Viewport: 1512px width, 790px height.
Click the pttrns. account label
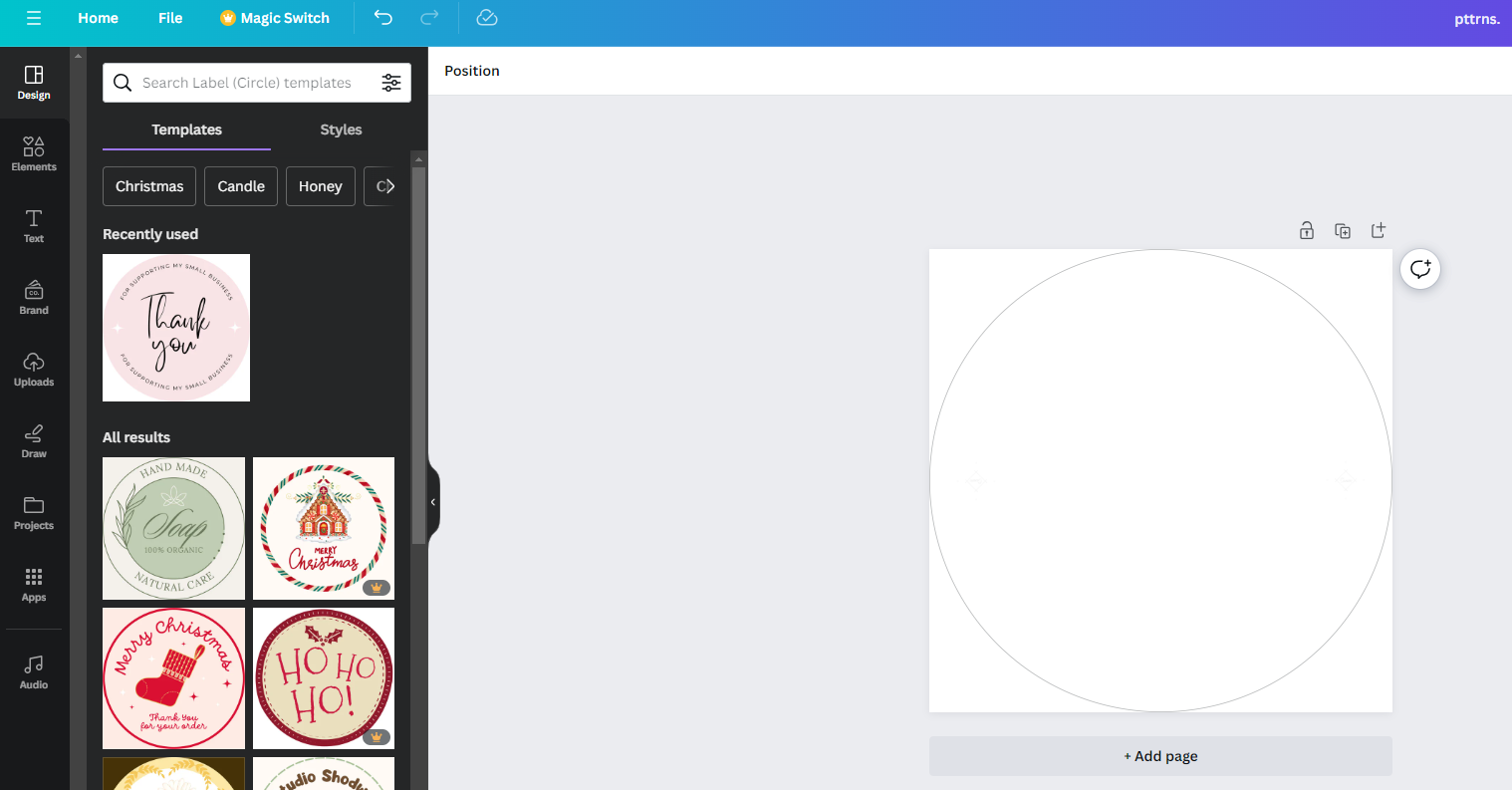(1476, 18)
